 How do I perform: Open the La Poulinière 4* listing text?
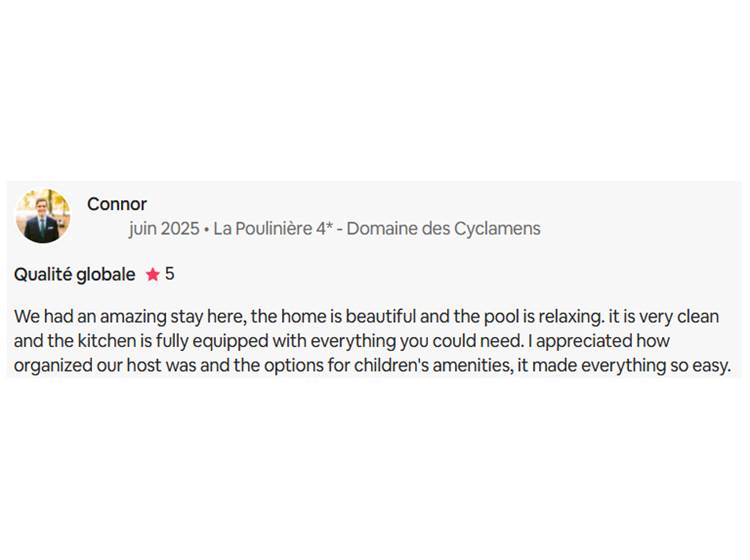click(x=273, y=229)
